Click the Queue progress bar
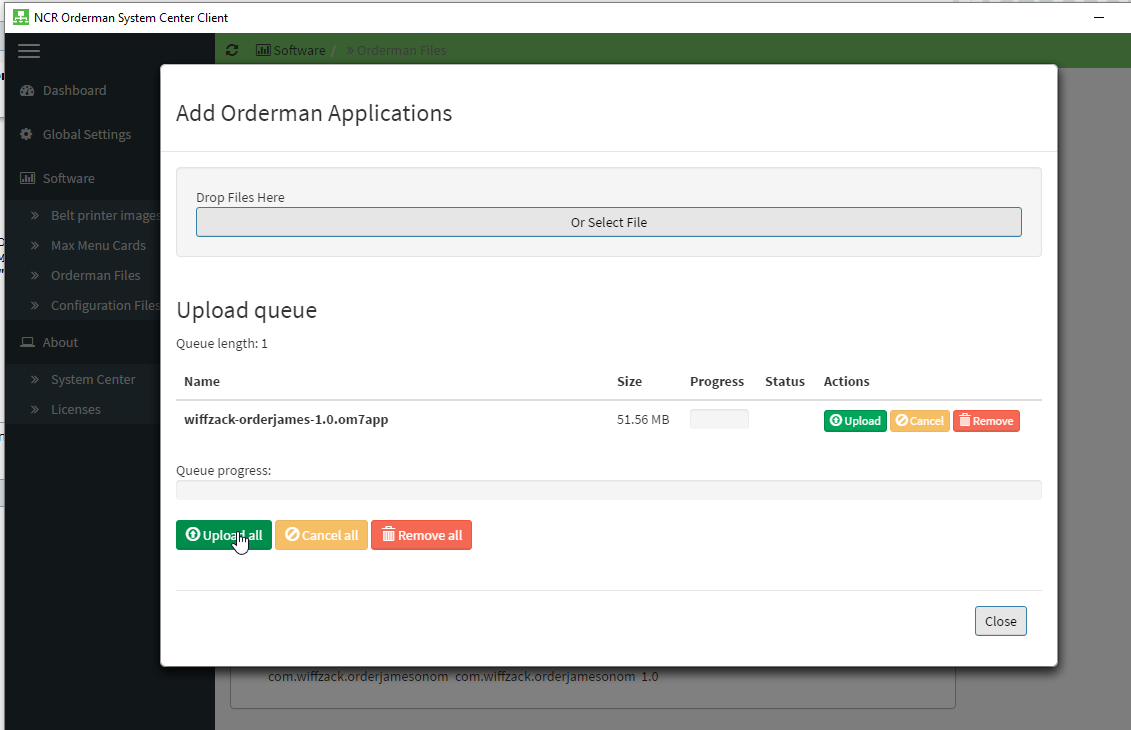The width and height of the screenshot is (1131, 730). pyautogui.click(x=608, y=490)
